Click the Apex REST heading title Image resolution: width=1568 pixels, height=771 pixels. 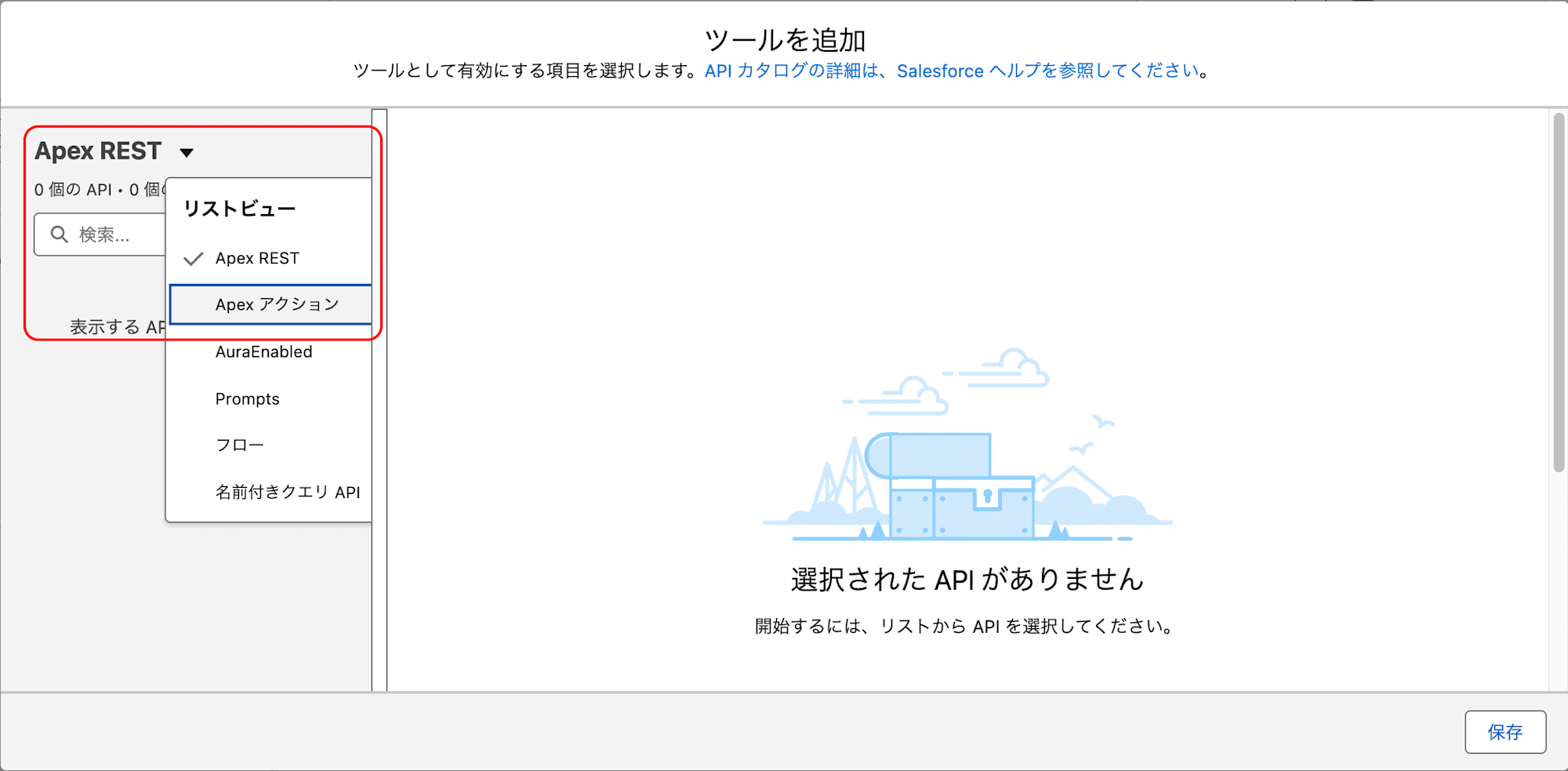98,151
